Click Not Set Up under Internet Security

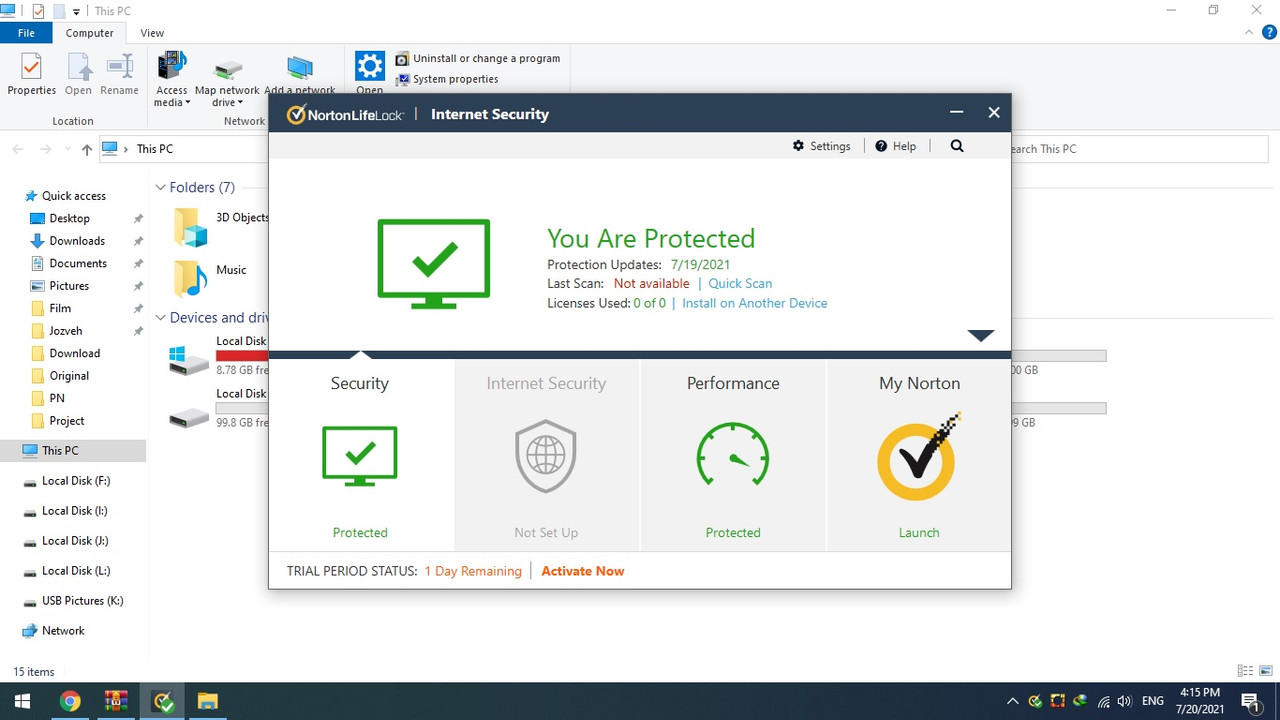coord(546,533)
